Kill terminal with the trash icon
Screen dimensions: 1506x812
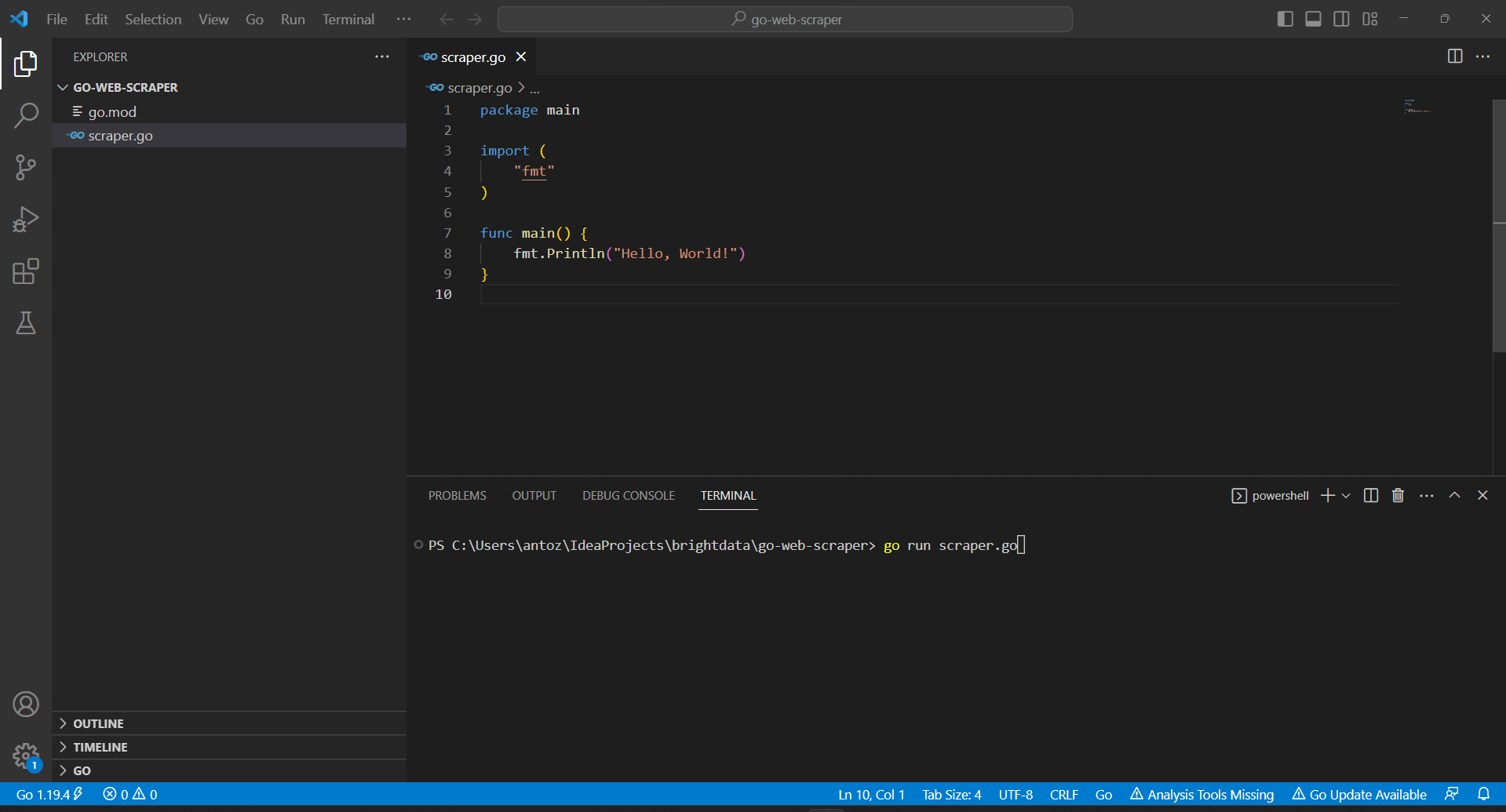(1398, 495)
